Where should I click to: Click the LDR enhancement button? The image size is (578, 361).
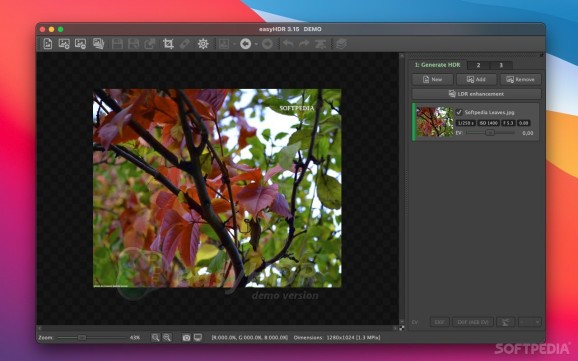coord(476,94)
